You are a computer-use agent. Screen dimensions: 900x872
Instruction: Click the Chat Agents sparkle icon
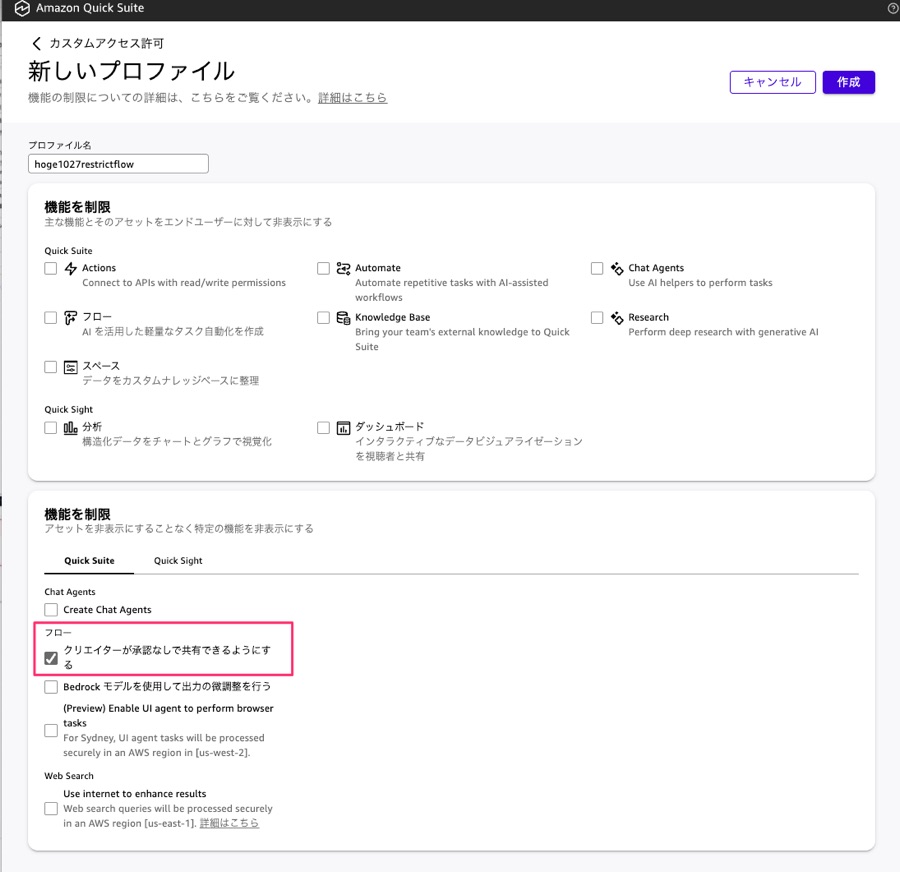[617, 269]
